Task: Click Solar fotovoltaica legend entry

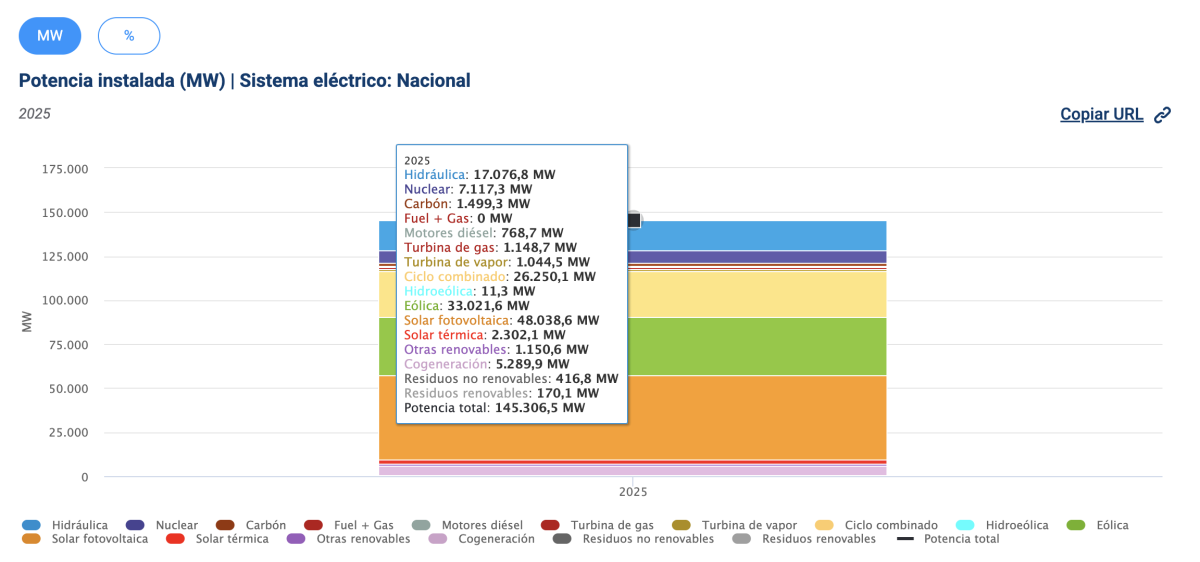Action: (86, 539)
